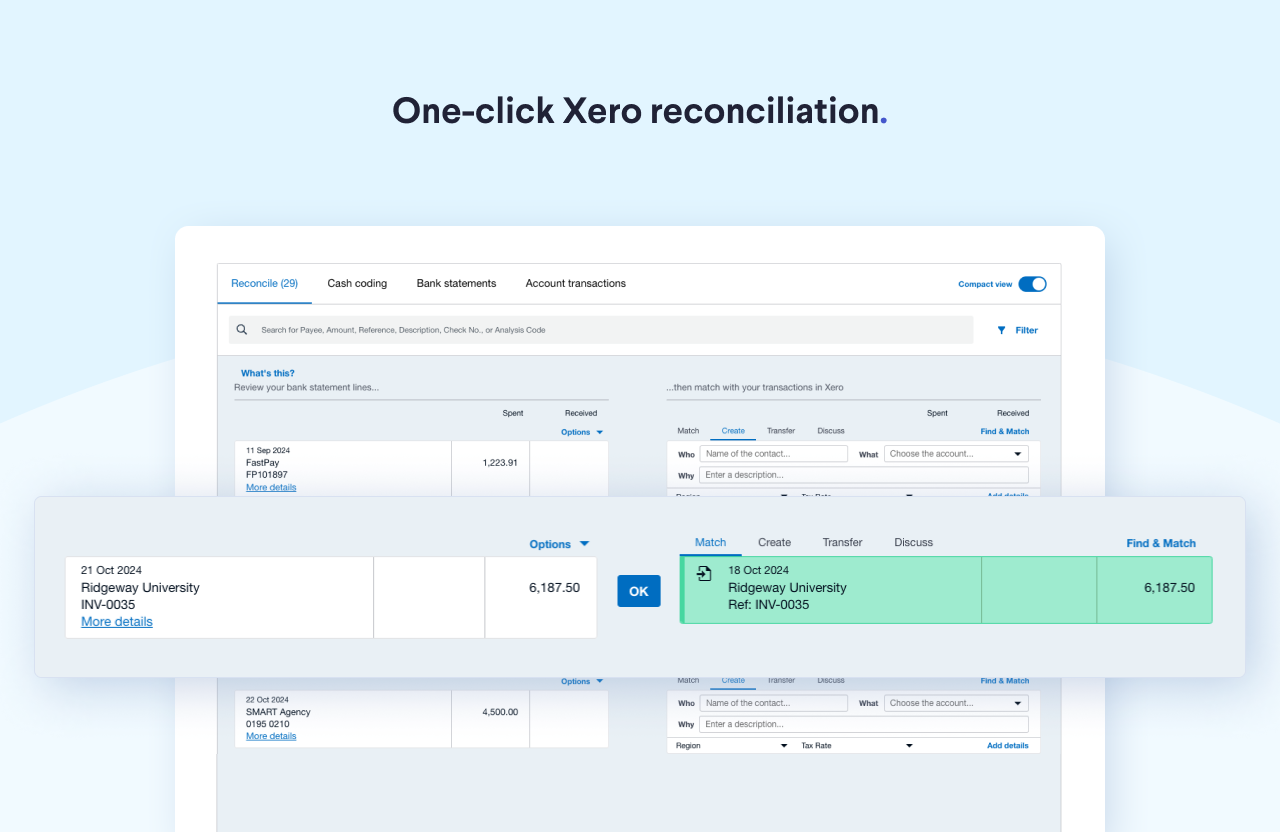The height and width of the screenshot is (832, 1280).
Task: Open the Bank statements tab
Action: (x=456, y=283)
